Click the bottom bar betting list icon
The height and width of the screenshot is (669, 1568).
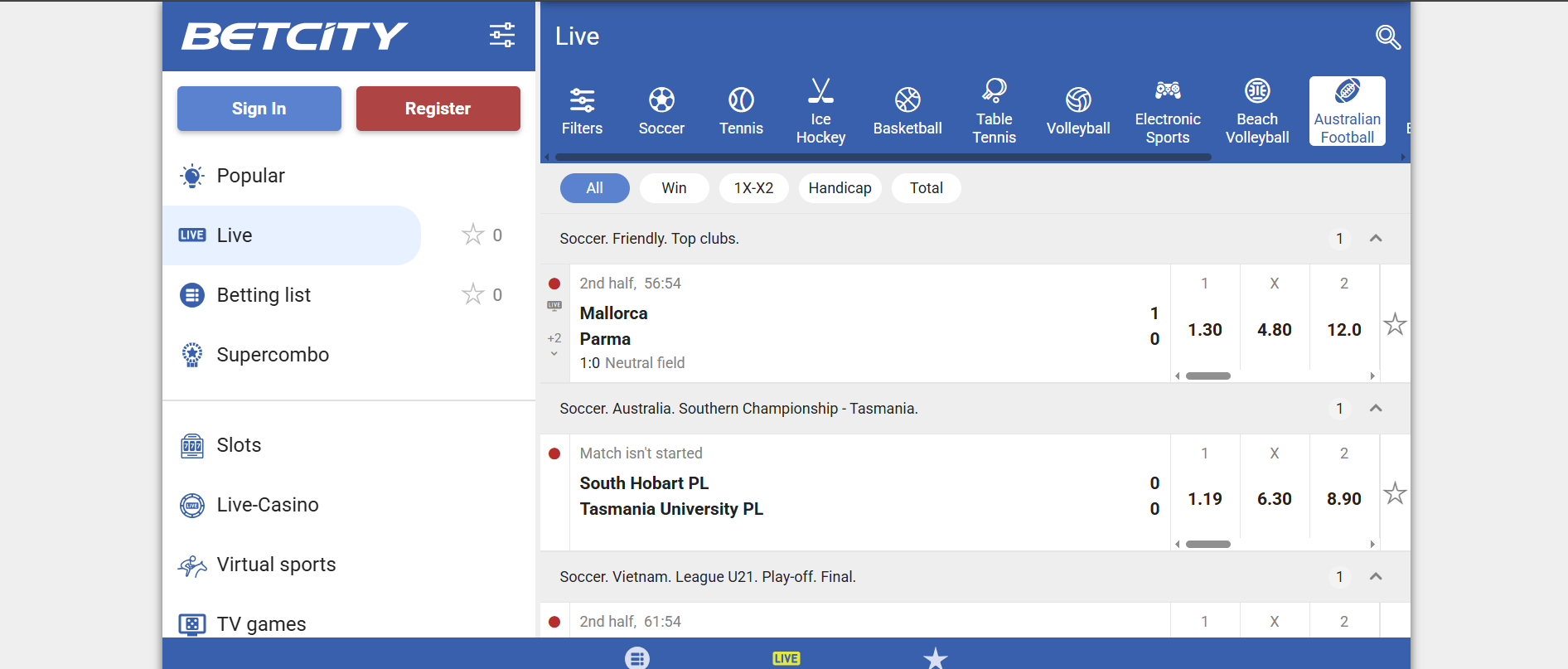point(637,658)
